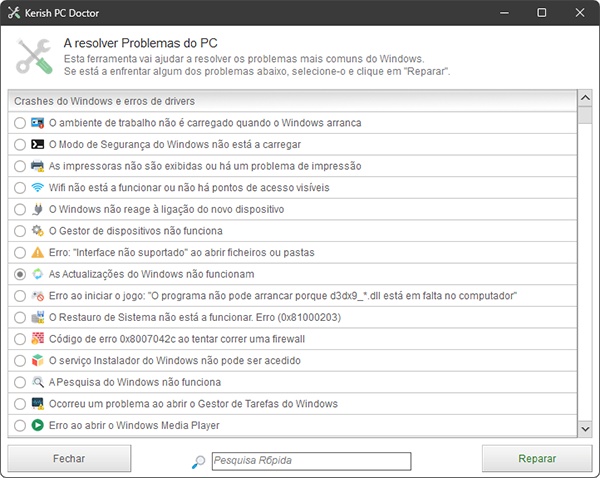The width and height of the screenshot is (600, 478).
Task: Click the selected Windows Updates radio button
Action: [20, 274]
